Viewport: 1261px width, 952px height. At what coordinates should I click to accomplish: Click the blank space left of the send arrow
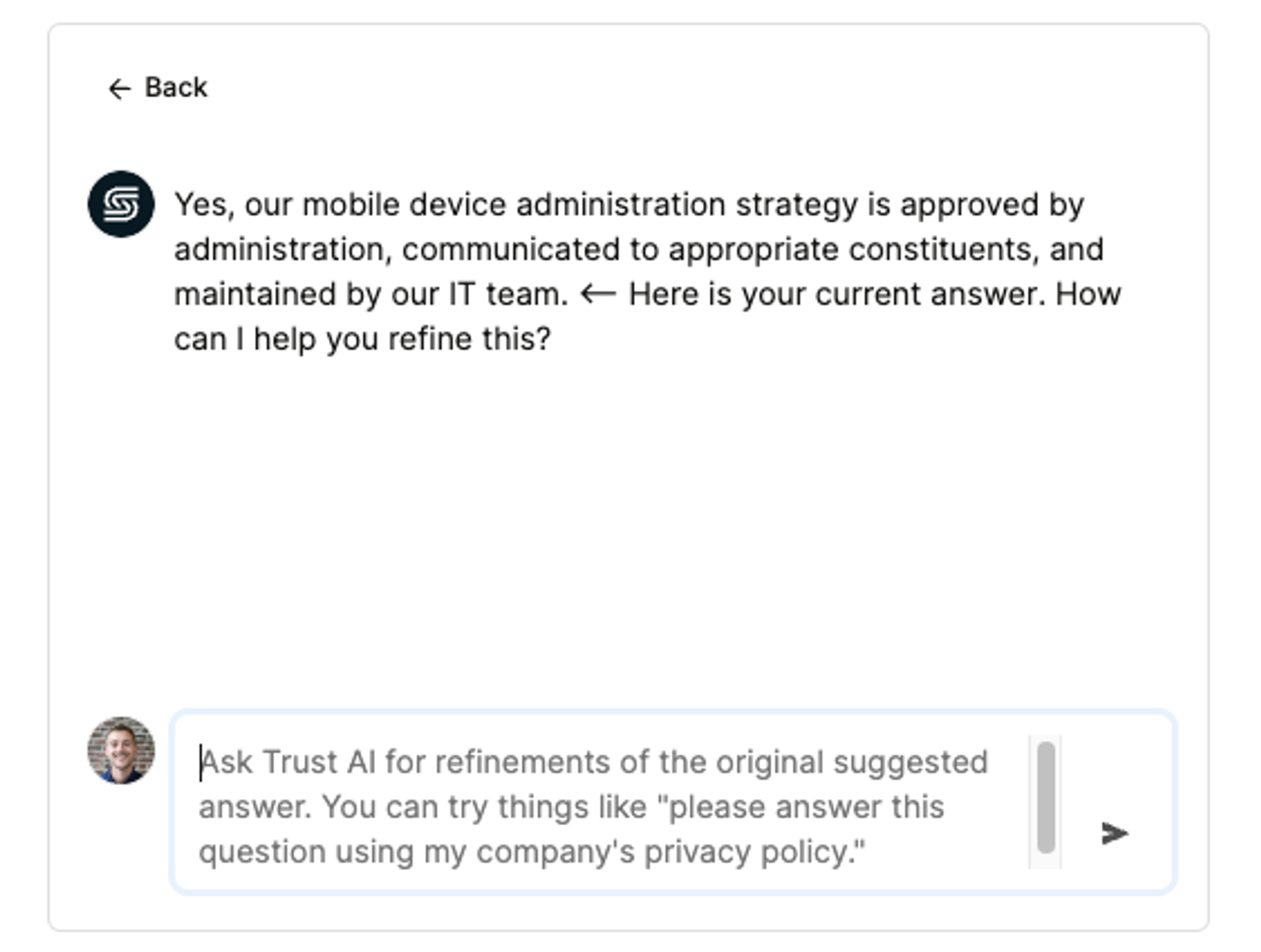pos(1079,833)
